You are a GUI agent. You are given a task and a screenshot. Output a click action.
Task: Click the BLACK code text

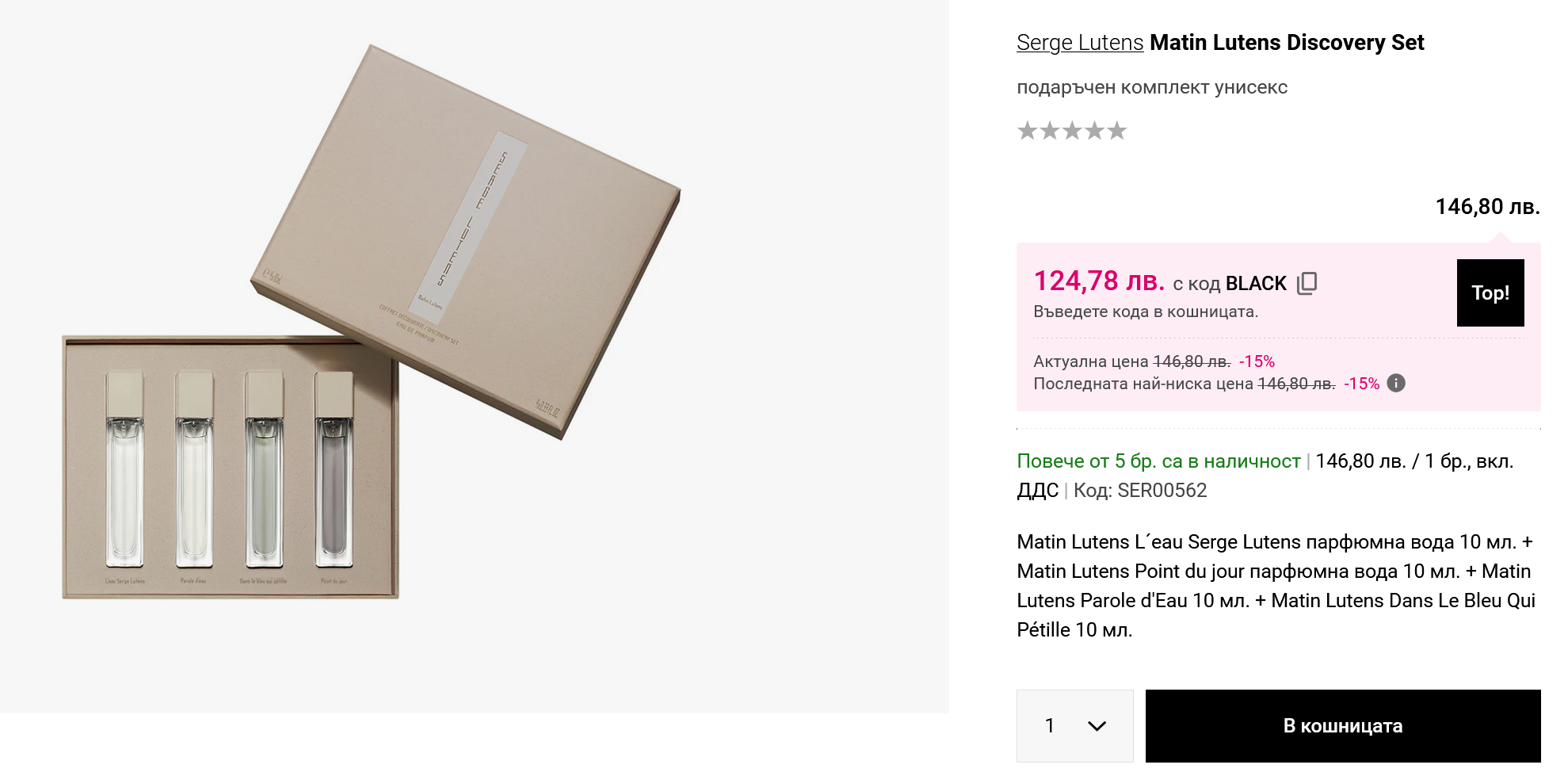point(1256,284)
